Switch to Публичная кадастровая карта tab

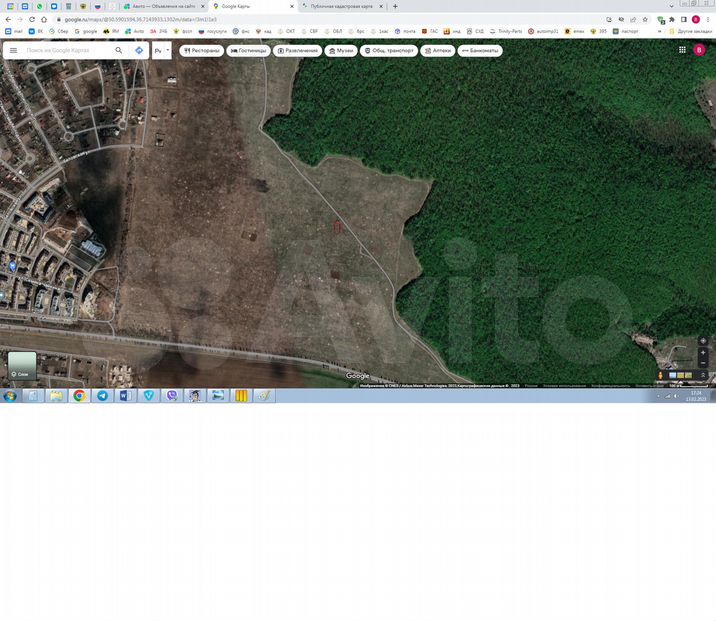[x=340, y=6]
